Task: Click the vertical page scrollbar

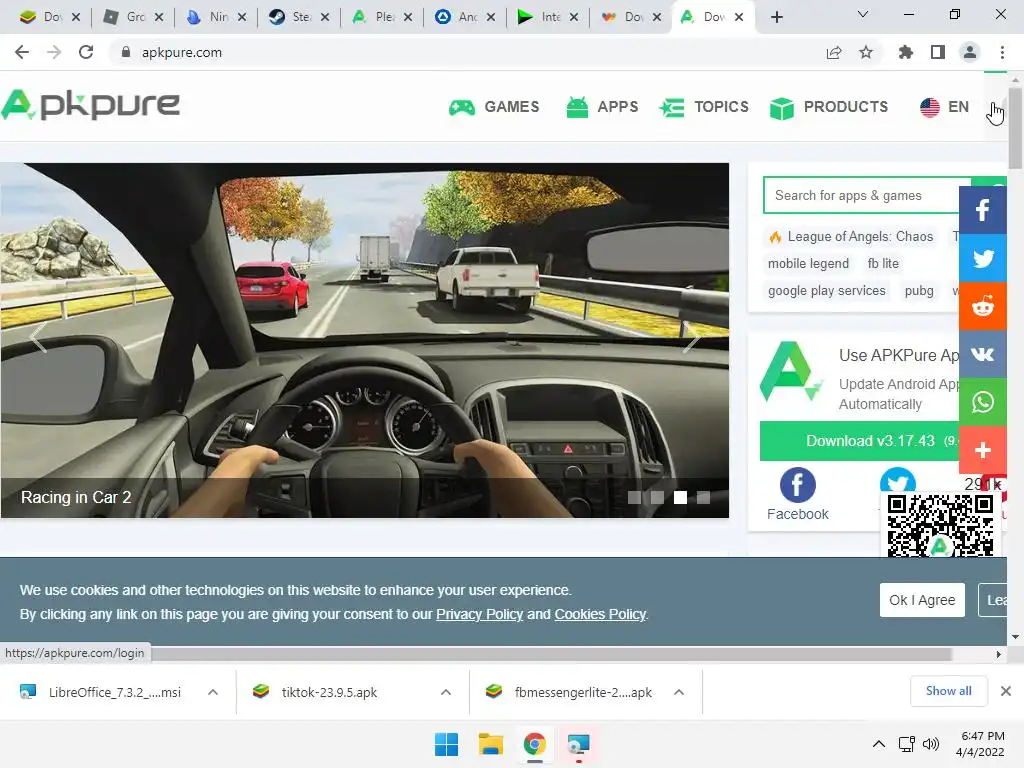Action: coord(1015,127)
